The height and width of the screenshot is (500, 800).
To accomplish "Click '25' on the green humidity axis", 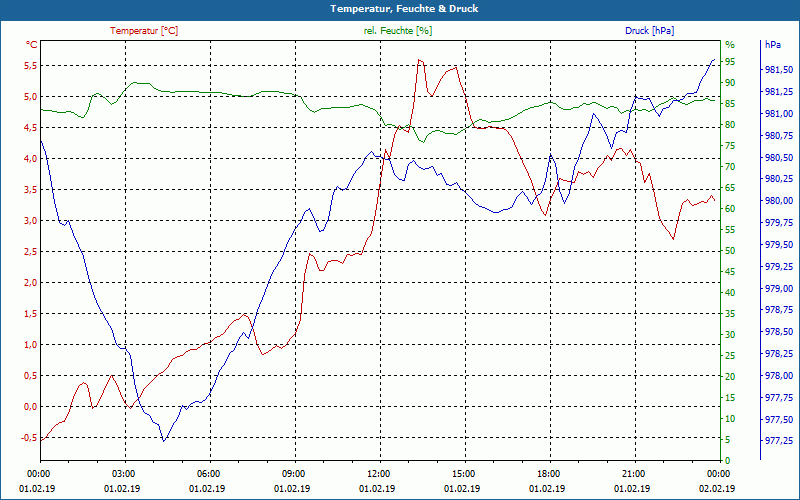I will coord(730,356).
